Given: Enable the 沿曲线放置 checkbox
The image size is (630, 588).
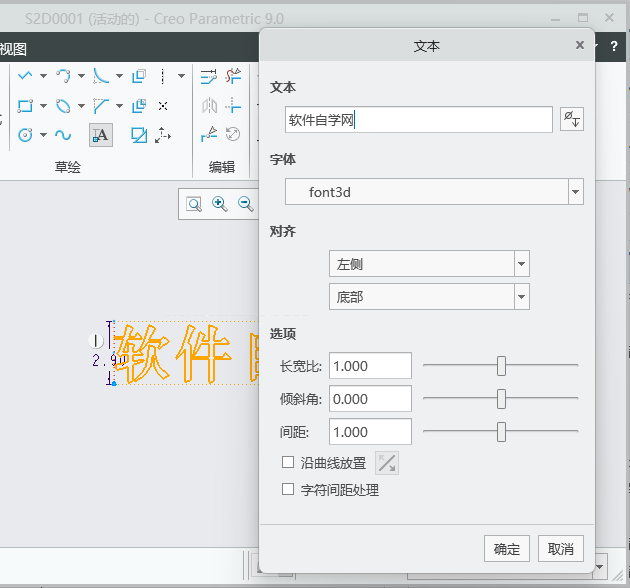Looking at the screenshot, I should point(288,462).
